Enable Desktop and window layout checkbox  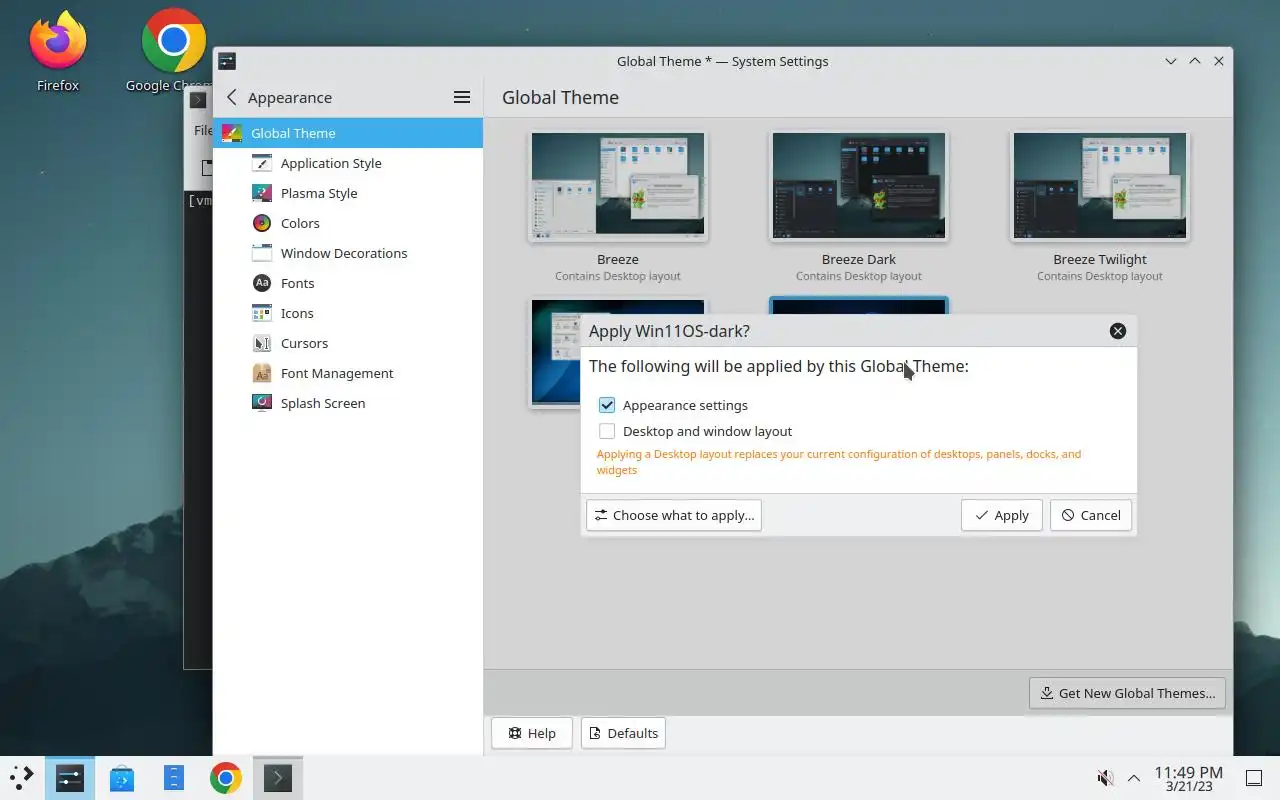click(x=607, y=431)
